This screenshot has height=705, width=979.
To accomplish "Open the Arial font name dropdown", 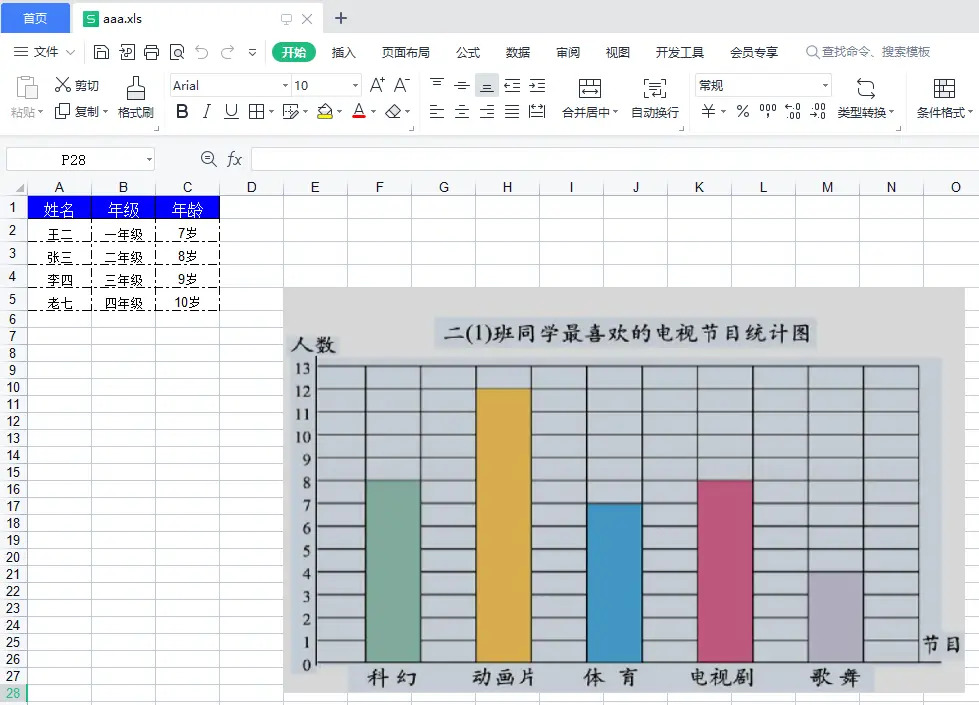I will point(284,86).
